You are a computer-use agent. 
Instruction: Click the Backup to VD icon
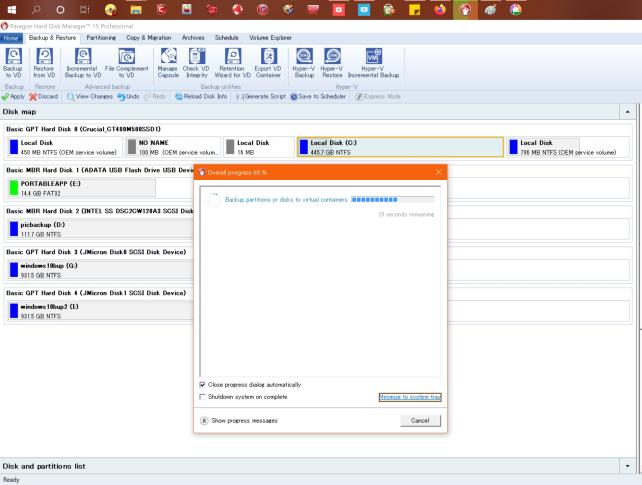click(13, 63)
